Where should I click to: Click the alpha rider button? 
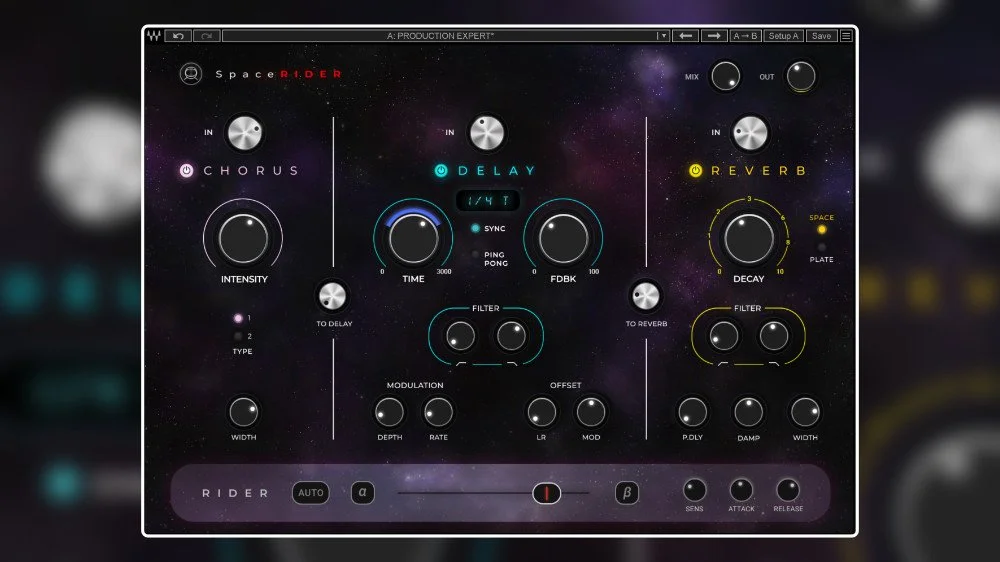click(x=363, y=492)
